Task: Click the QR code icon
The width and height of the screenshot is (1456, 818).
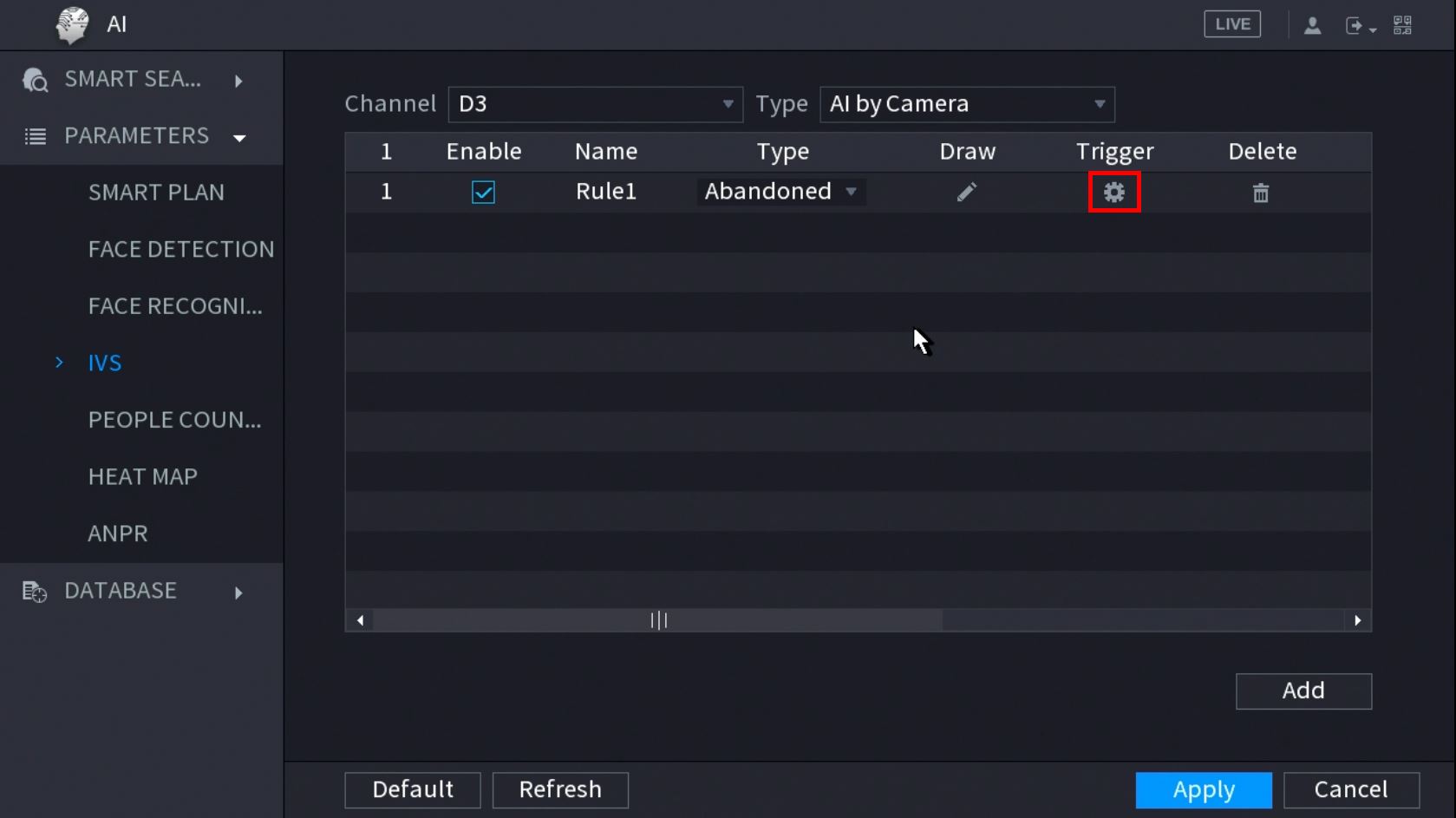Action: click(1402, 25)
